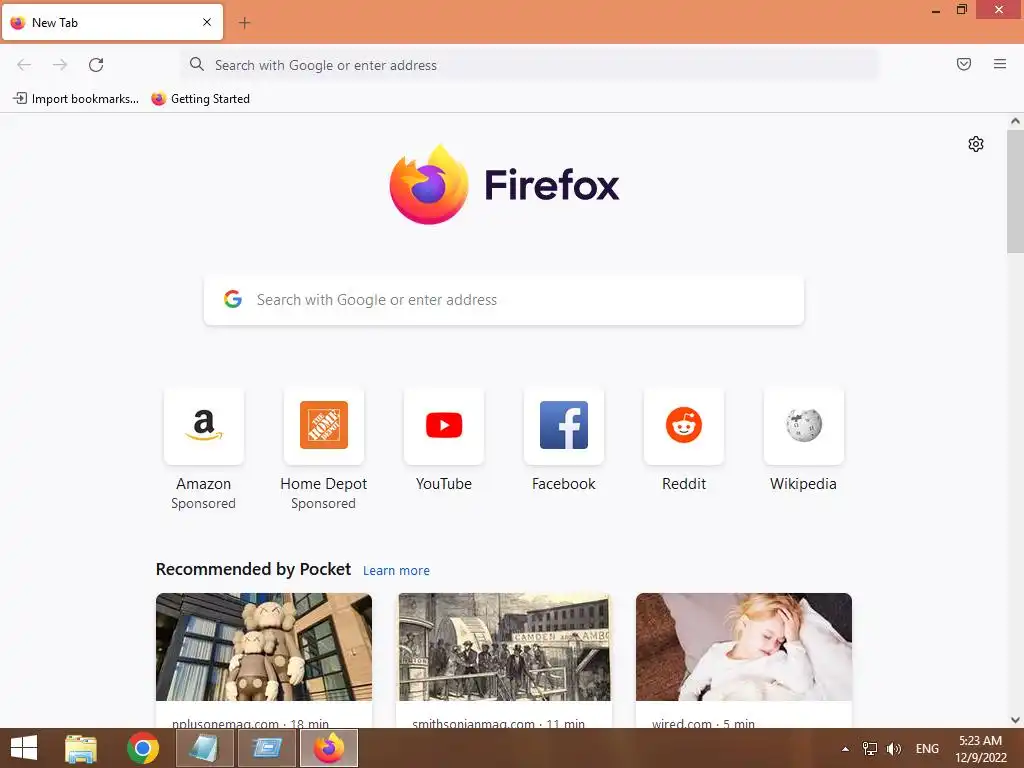Open the nplusonemag.com Pocket story thumbnail
The image size is (1024, 768).
point(264,647)
